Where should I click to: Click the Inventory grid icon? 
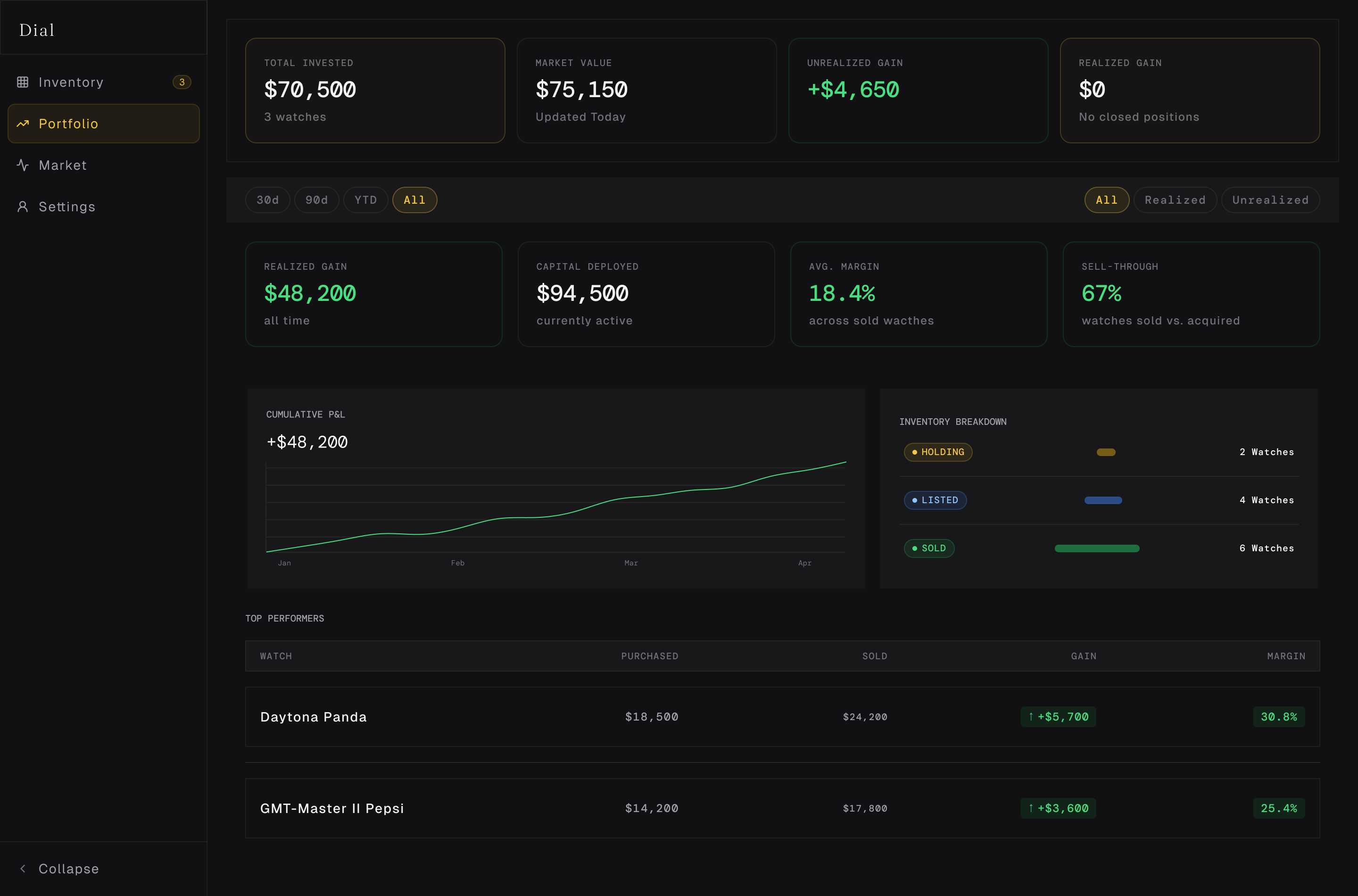pos(23,82)
